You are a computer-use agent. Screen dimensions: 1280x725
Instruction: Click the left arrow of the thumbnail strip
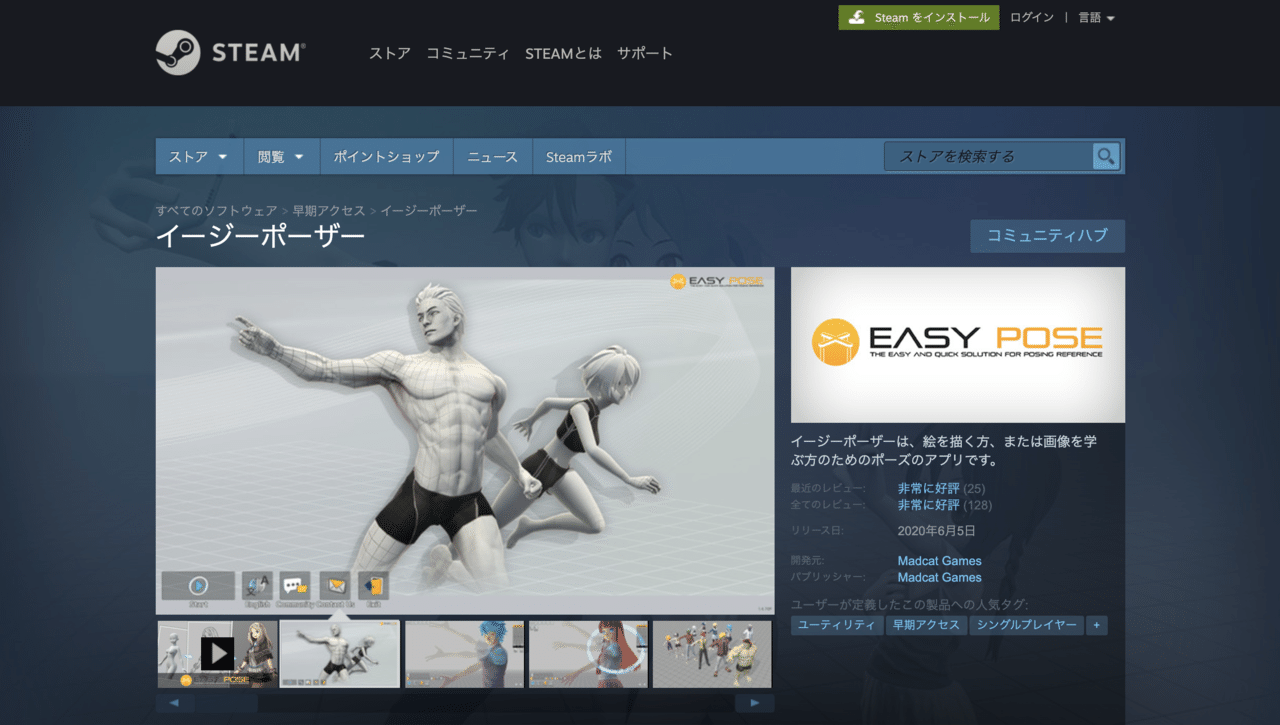coord(175,703)
